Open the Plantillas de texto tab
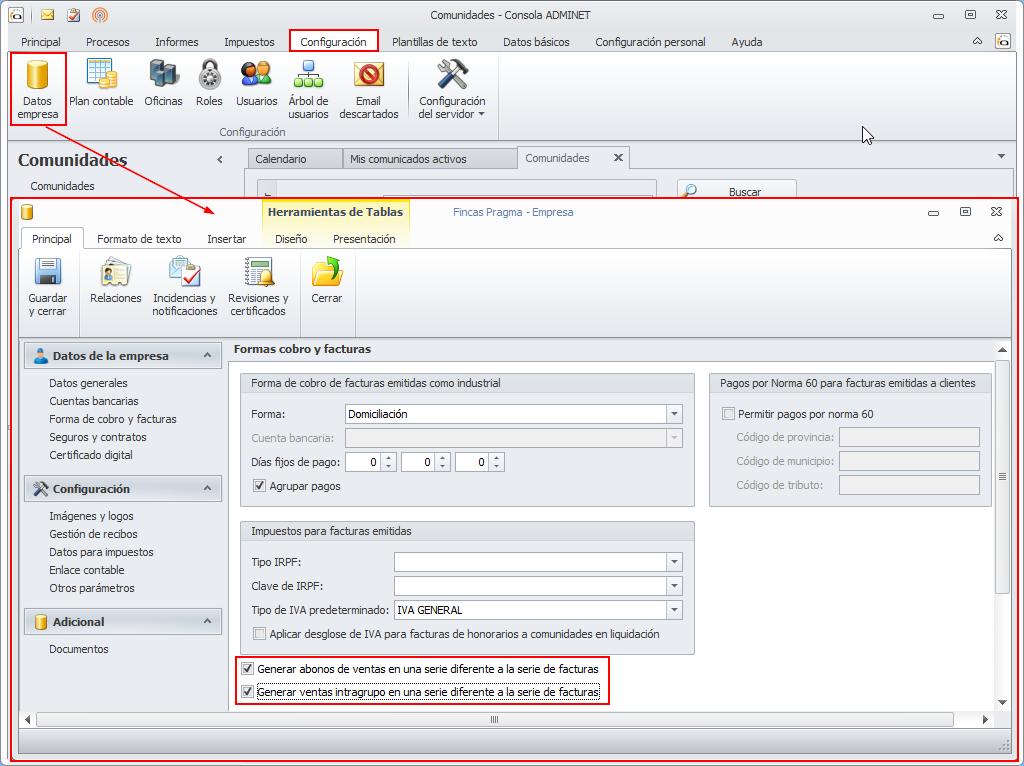 434,42
